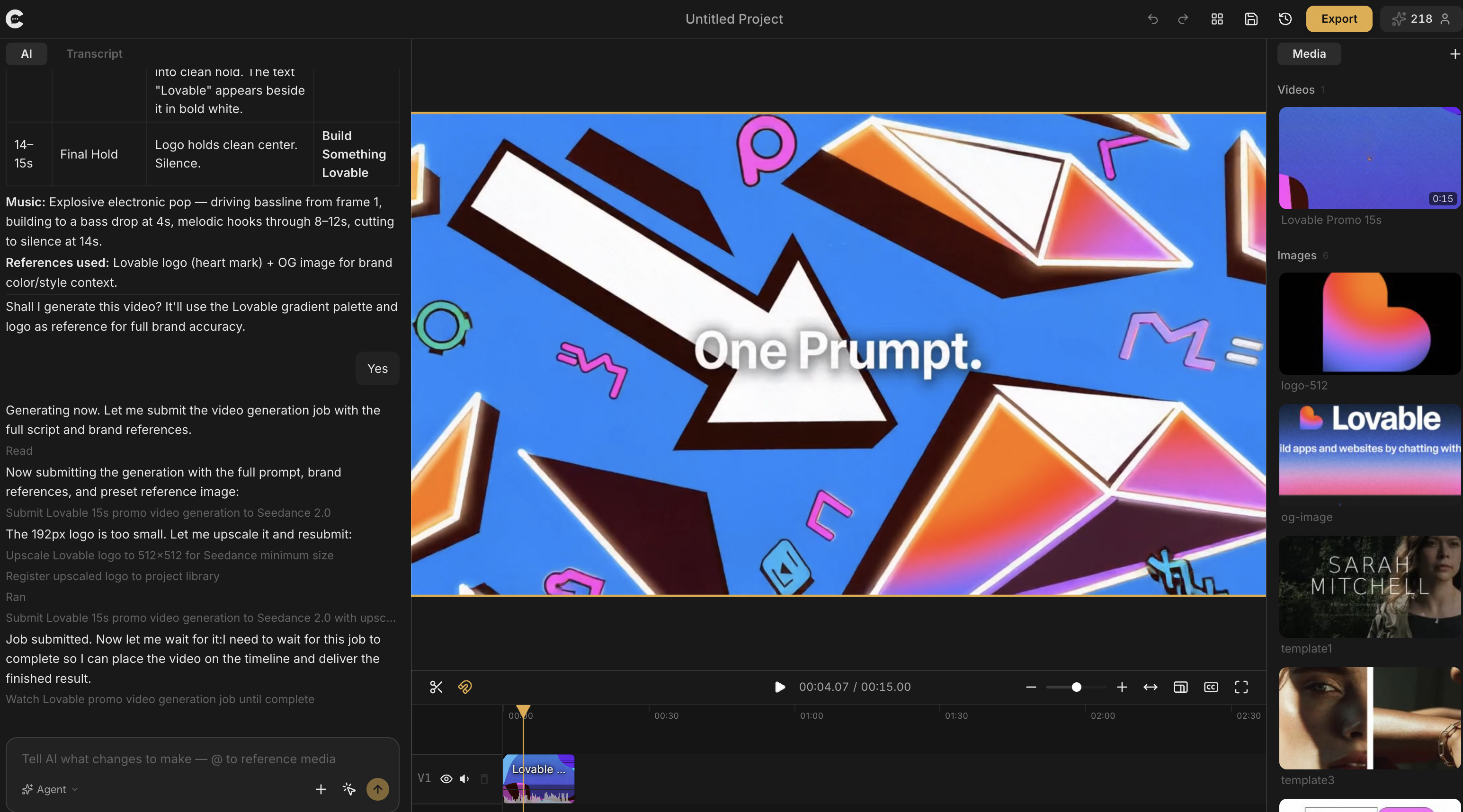Undo the last action
The width and height of the screenshot is (1463, 812).
[x=1153, y=19]
